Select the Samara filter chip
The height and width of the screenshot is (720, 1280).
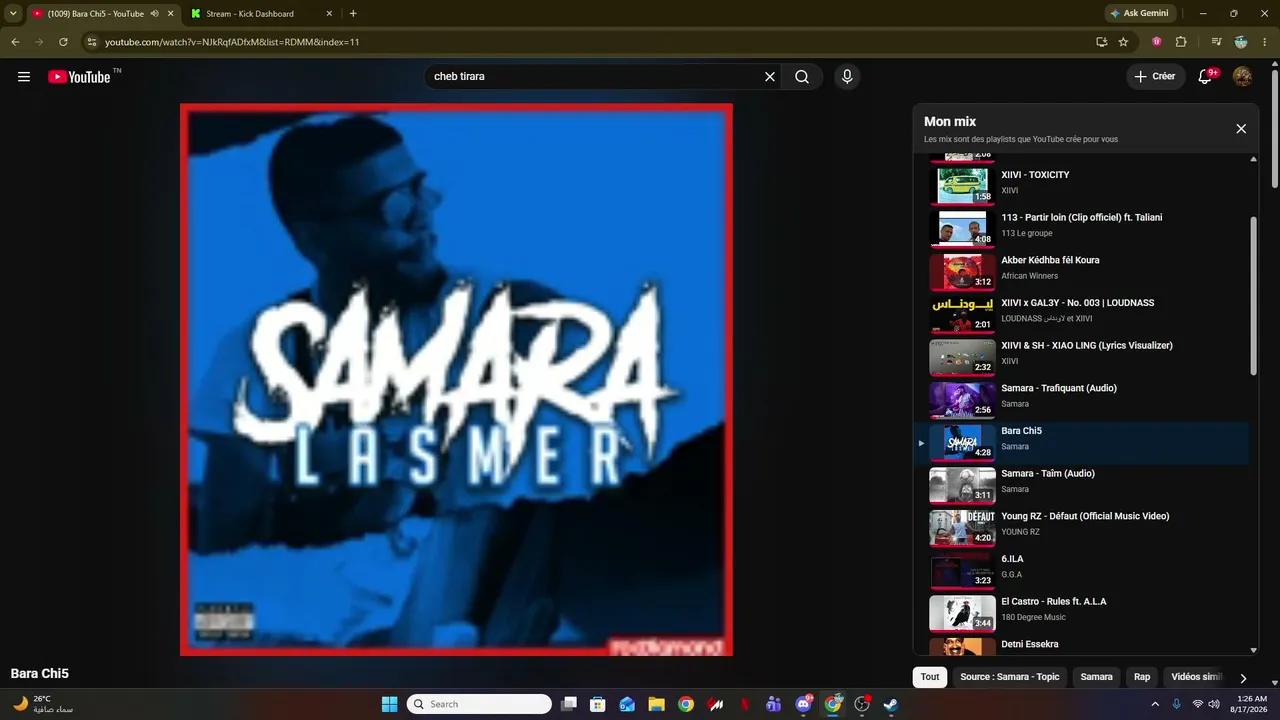click(x=1096, y=677)
